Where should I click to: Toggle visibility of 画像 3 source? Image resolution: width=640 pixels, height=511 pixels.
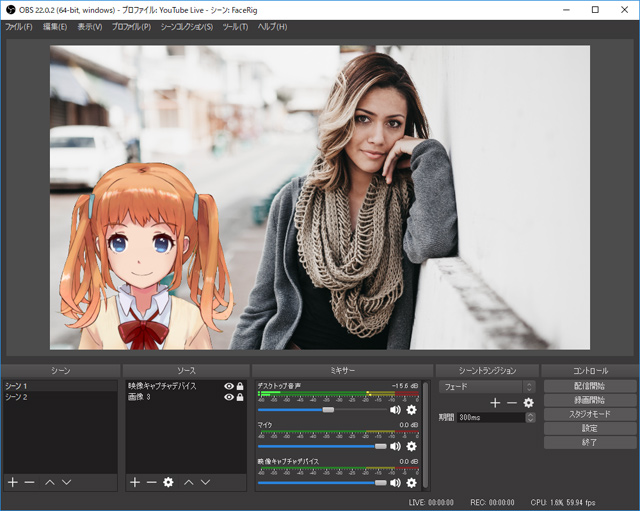tap(229, 397)
